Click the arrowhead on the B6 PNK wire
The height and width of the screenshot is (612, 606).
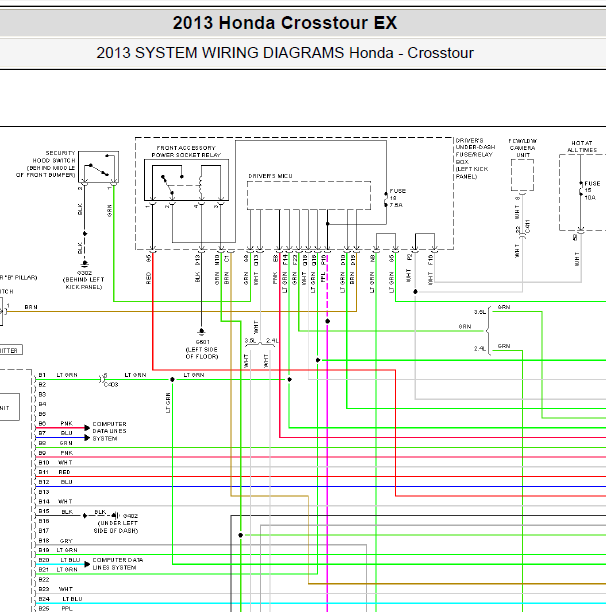point(87,428)
